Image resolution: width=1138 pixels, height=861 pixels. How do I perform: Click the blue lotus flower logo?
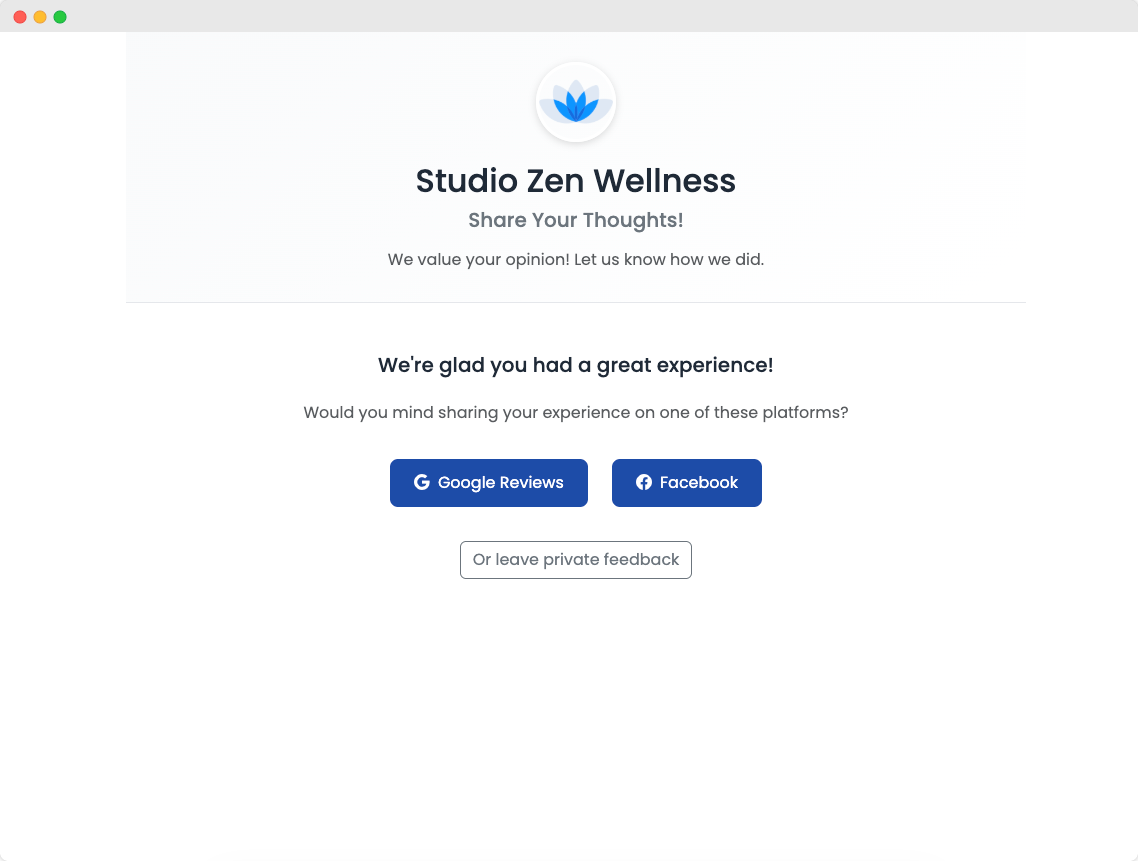(x=576, y=103)
